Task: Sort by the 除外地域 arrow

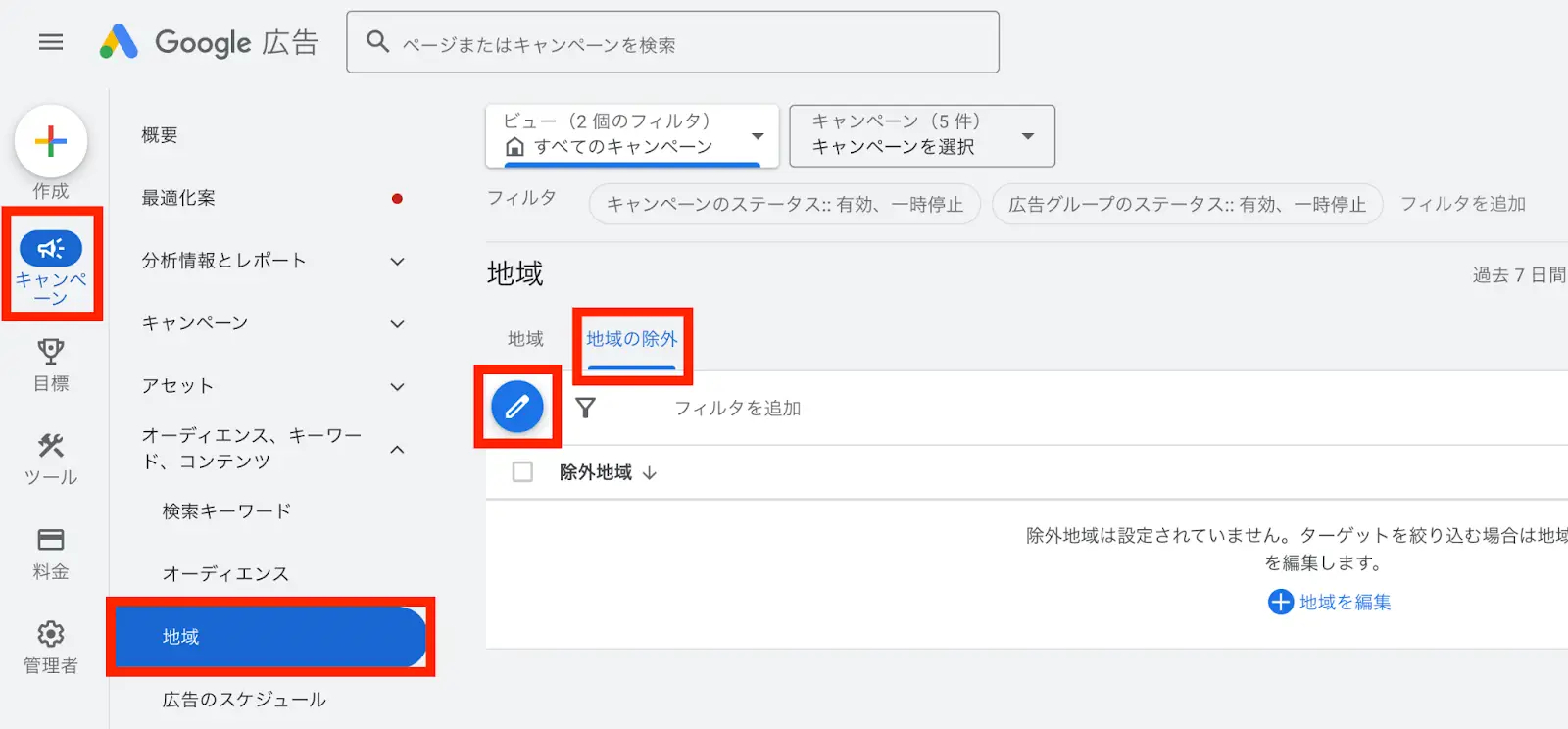Action: (650, 473)
